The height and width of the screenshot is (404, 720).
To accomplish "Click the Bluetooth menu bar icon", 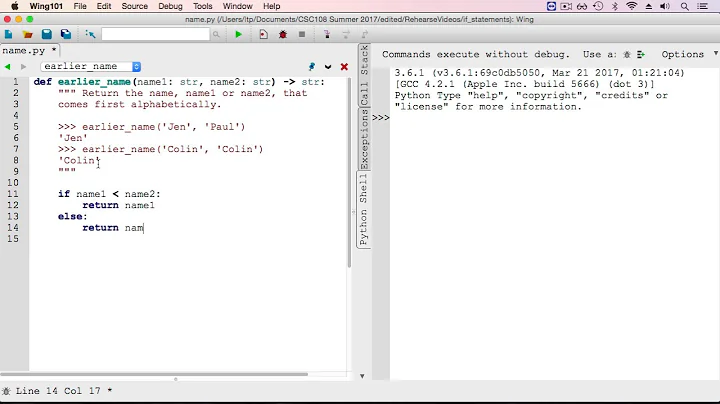I will point(615,6).
